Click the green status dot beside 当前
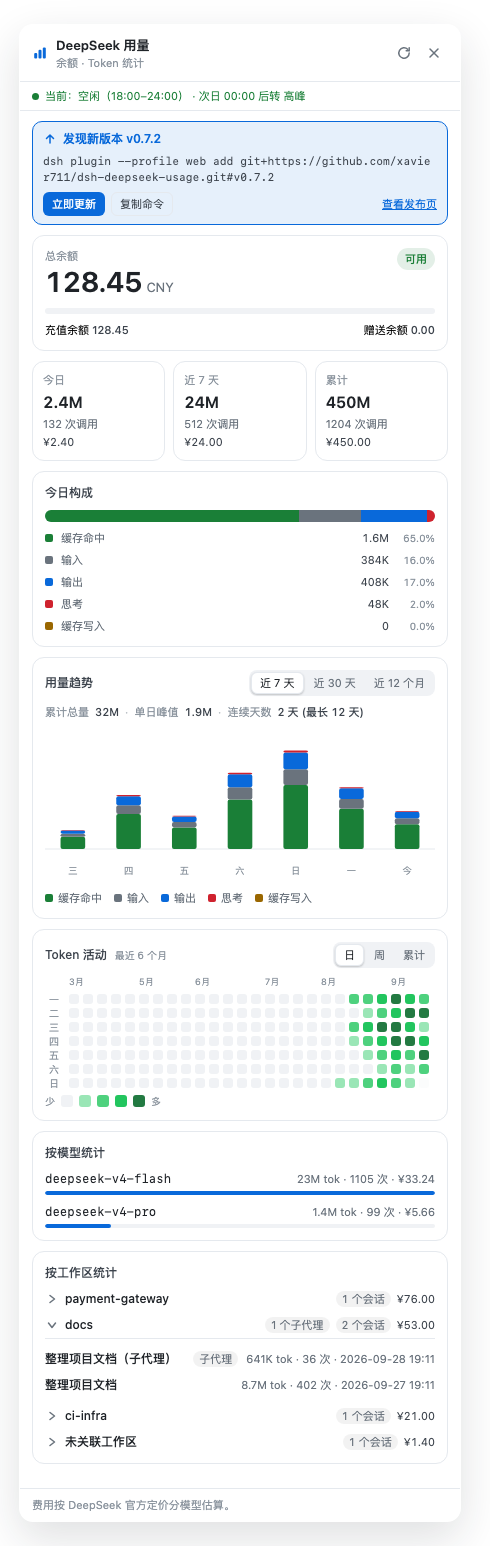490x1546 pixels. pyautogui.click(x=36, y=96)
